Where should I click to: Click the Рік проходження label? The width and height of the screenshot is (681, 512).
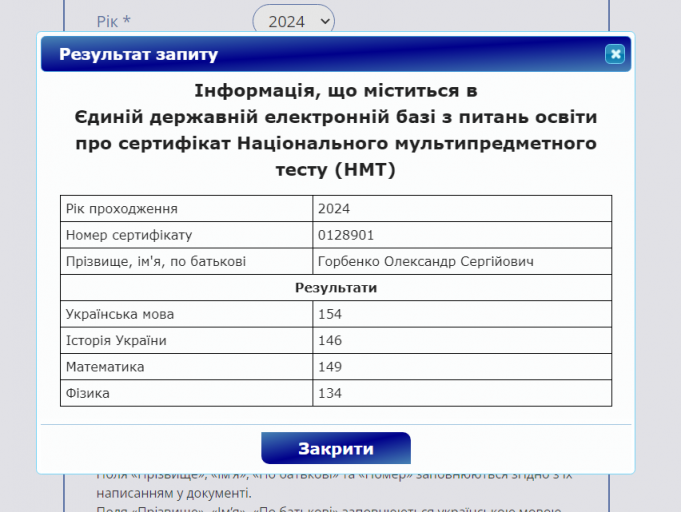point(122,209)
